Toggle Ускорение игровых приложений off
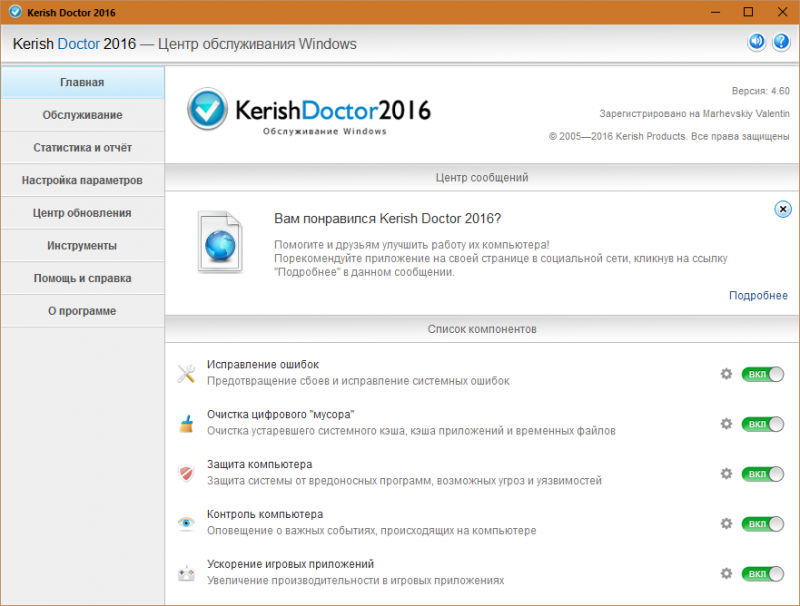Image resolution: width=800 pixels, height=606 pixels. coord(762,574)
